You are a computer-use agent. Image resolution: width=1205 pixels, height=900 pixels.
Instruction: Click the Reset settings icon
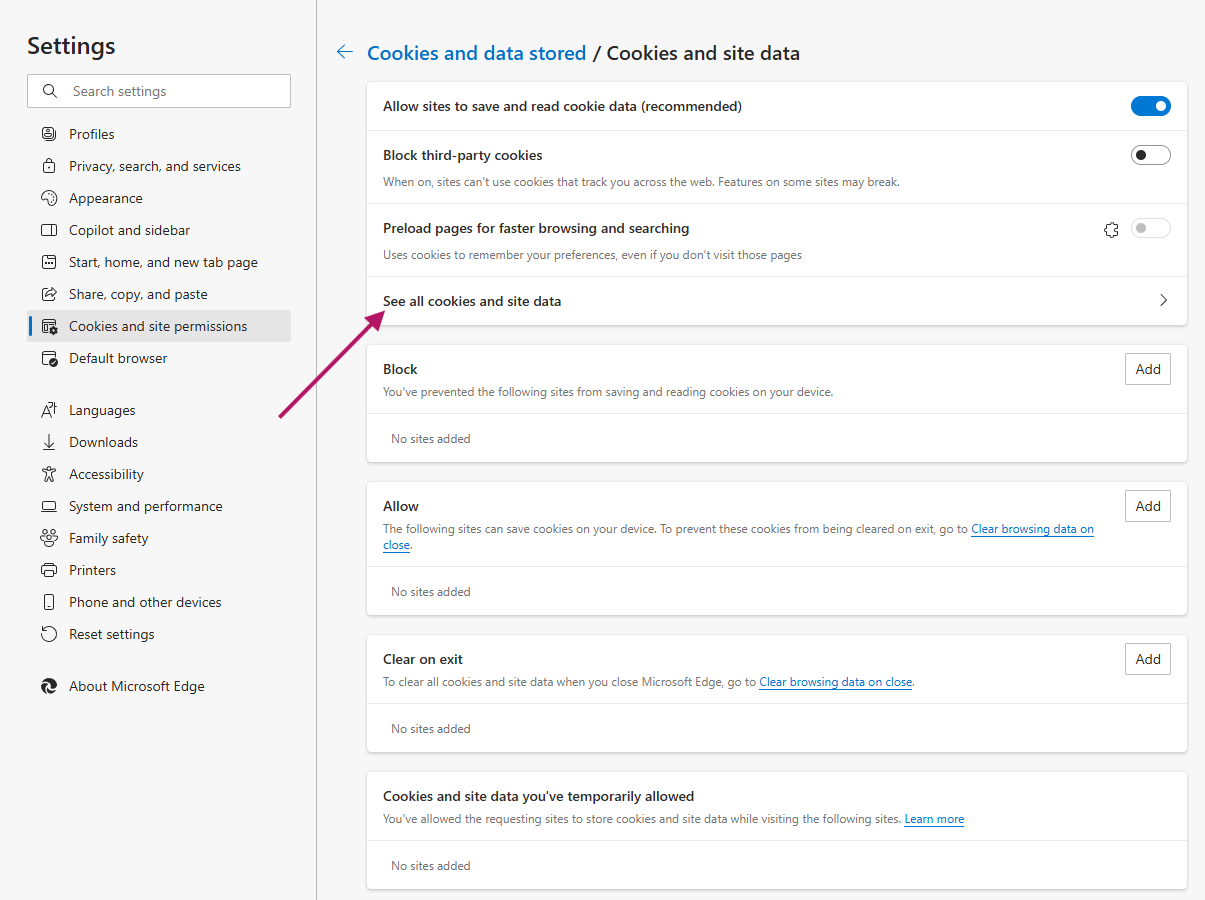coord(49,634)
